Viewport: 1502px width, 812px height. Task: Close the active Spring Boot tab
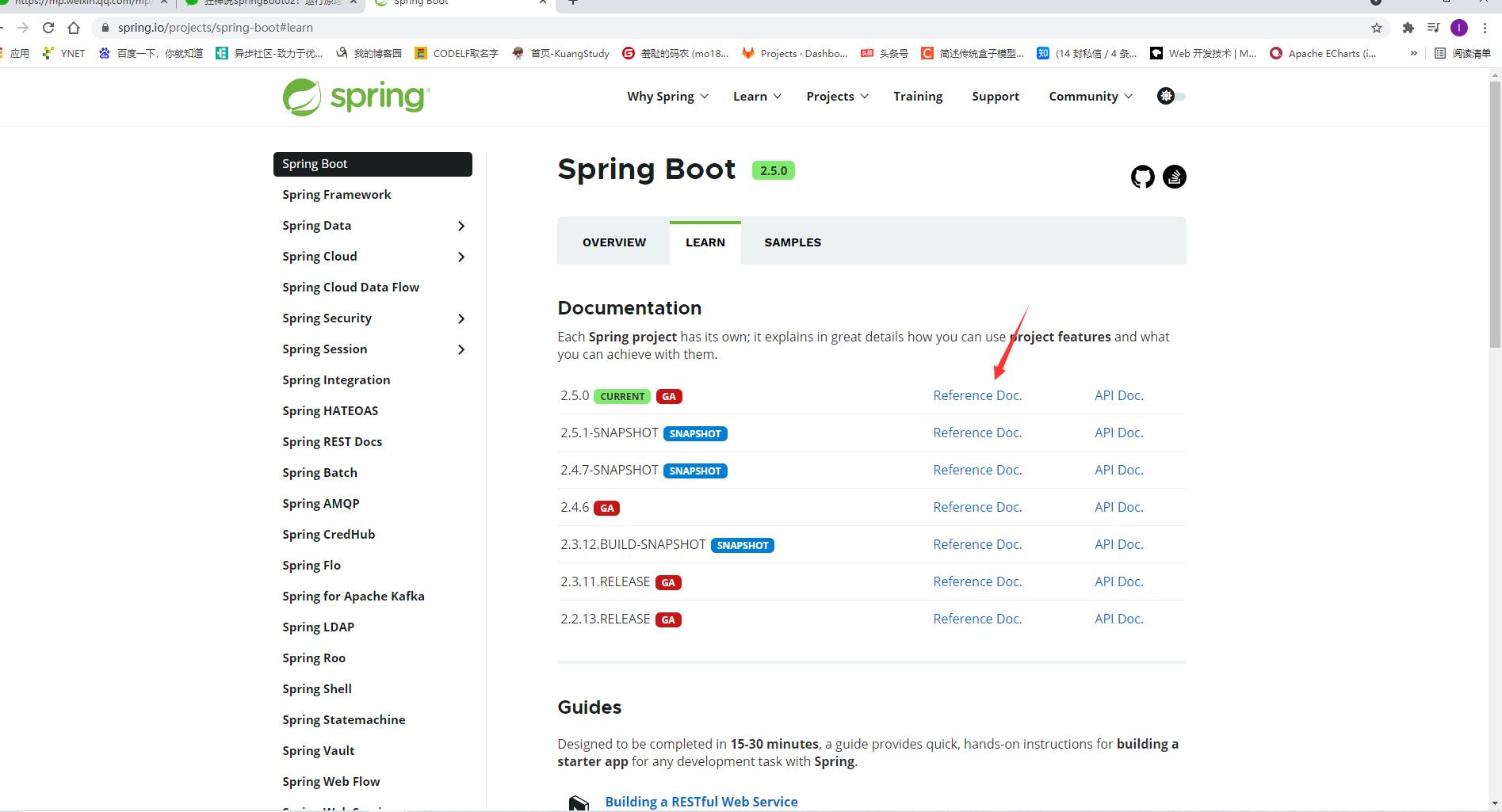(x=543, y=2)
